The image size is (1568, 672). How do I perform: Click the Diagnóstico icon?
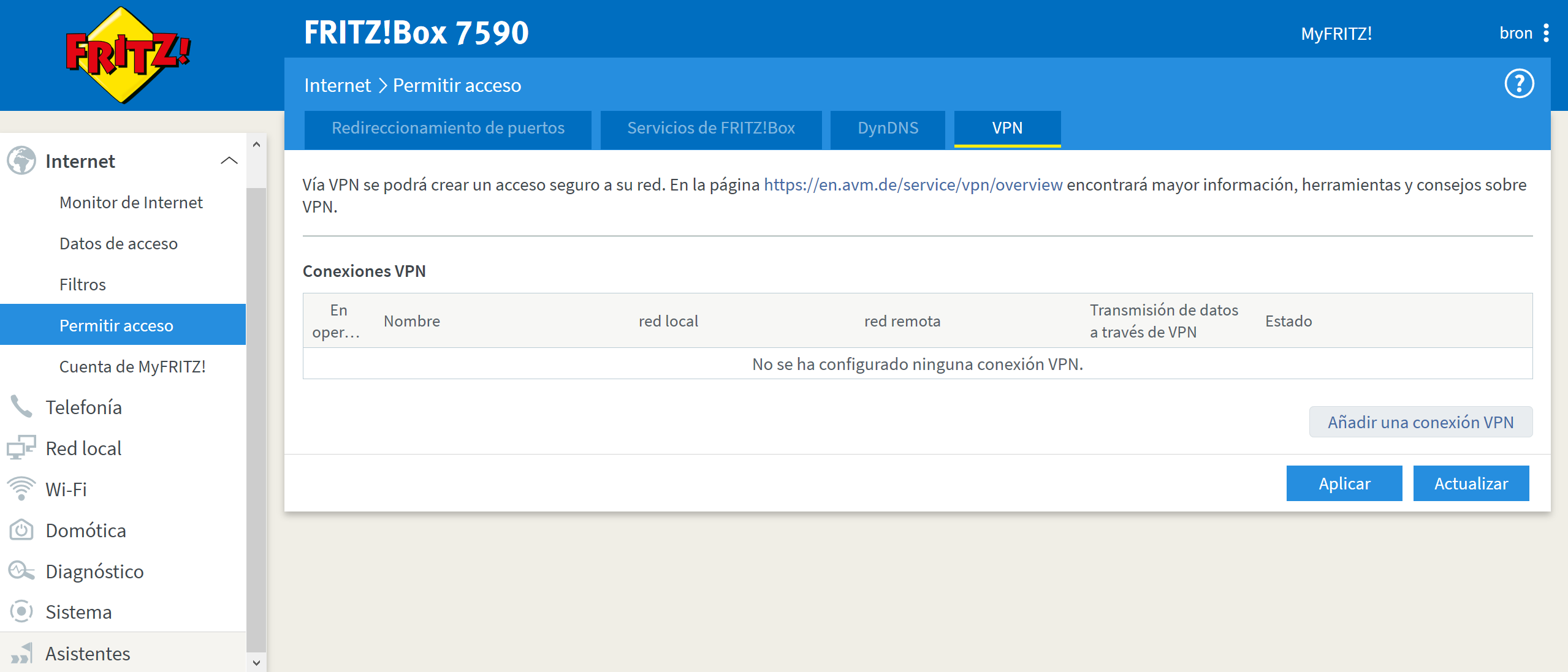(21, 571)
